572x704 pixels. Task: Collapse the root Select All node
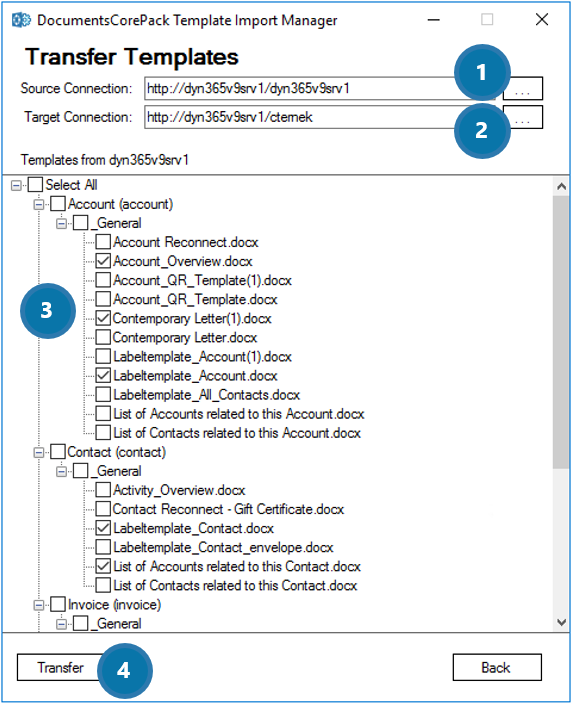tap(16, 185)
